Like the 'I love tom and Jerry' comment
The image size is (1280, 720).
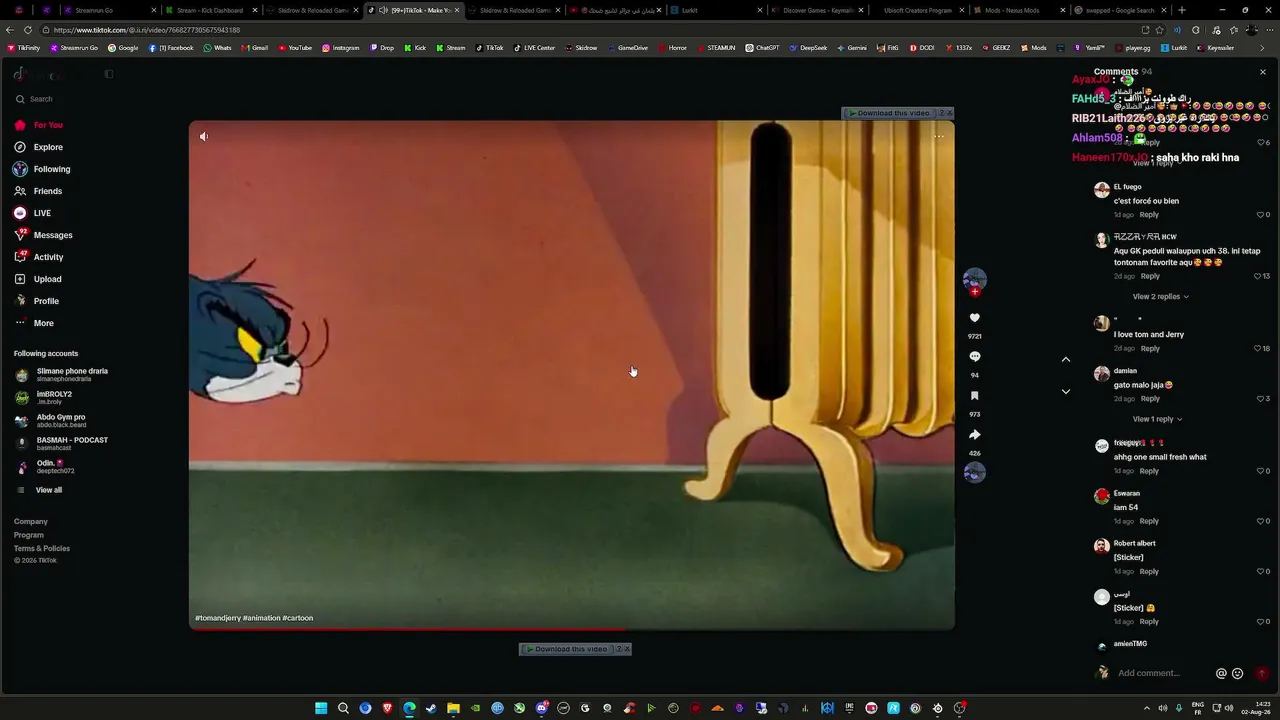click(x=1258, y=349)
